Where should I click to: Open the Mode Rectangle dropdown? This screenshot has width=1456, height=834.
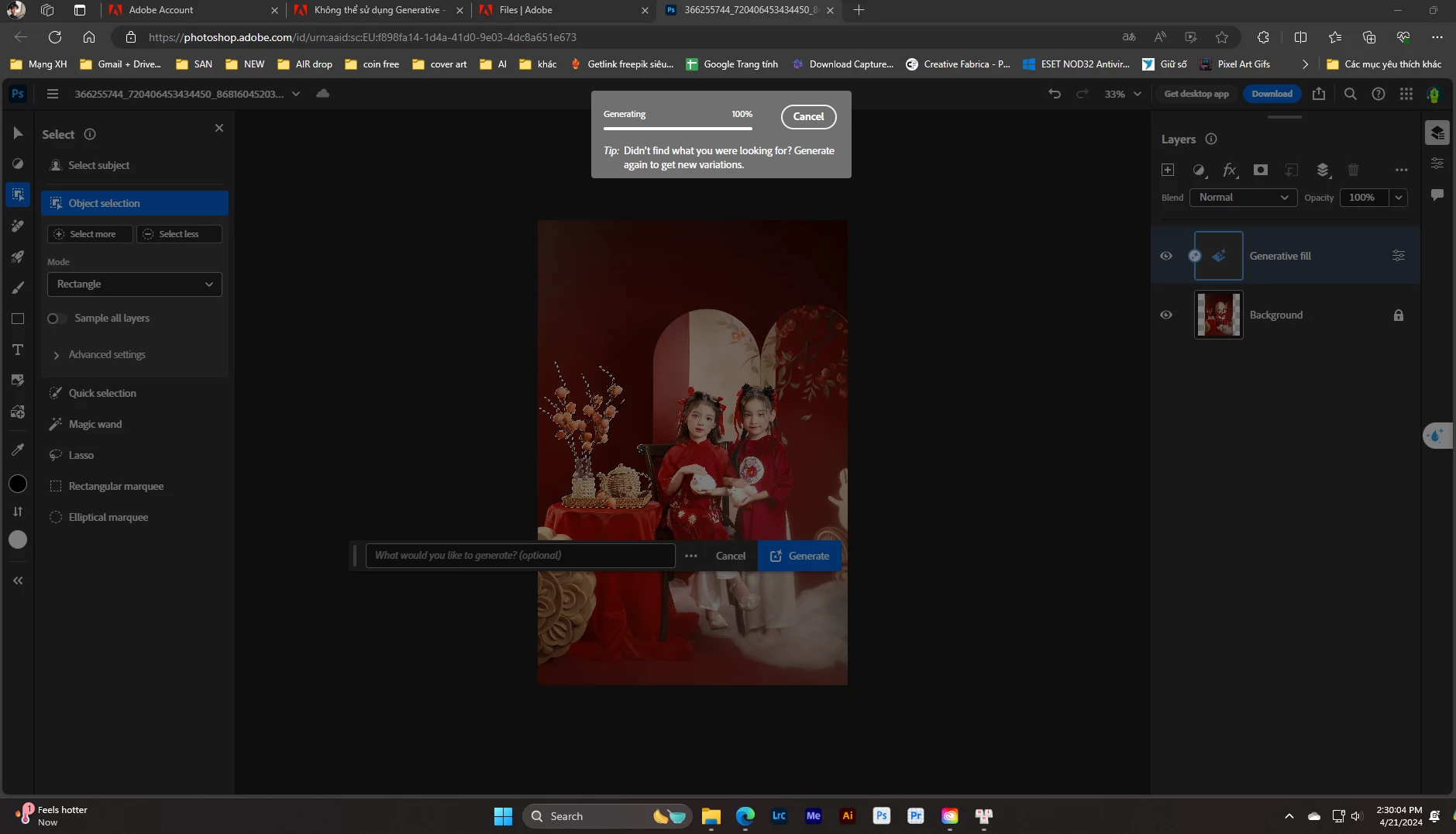[135, 284]
